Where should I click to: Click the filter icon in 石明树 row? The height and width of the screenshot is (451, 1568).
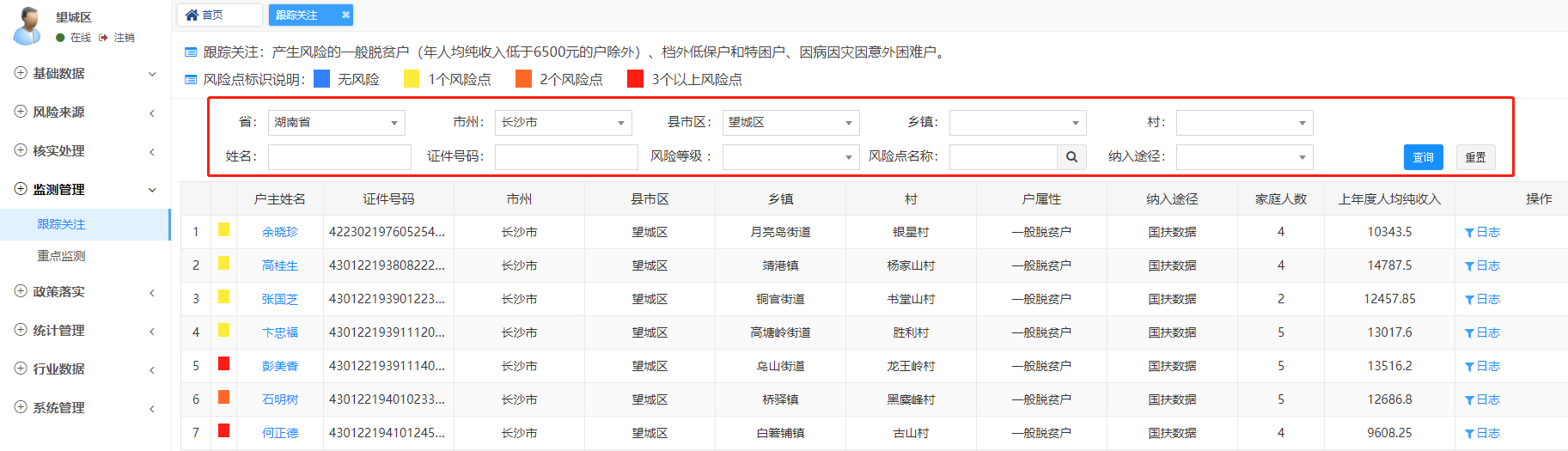[x=1469, y=400]
